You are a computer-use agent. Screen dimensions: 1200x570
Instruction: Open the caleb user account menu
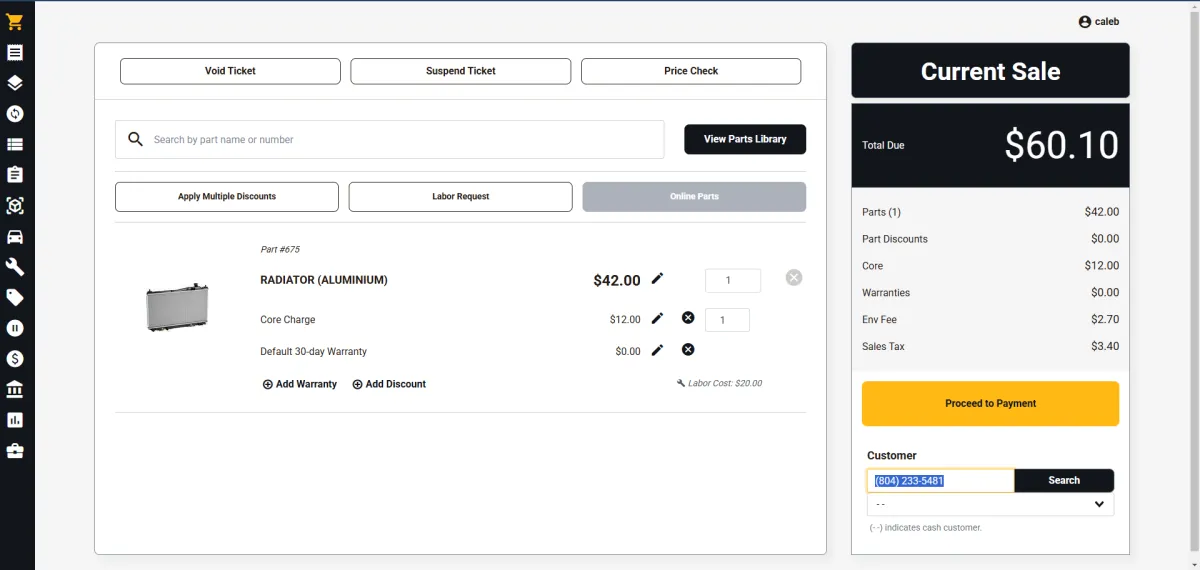tap(1098, 22)
